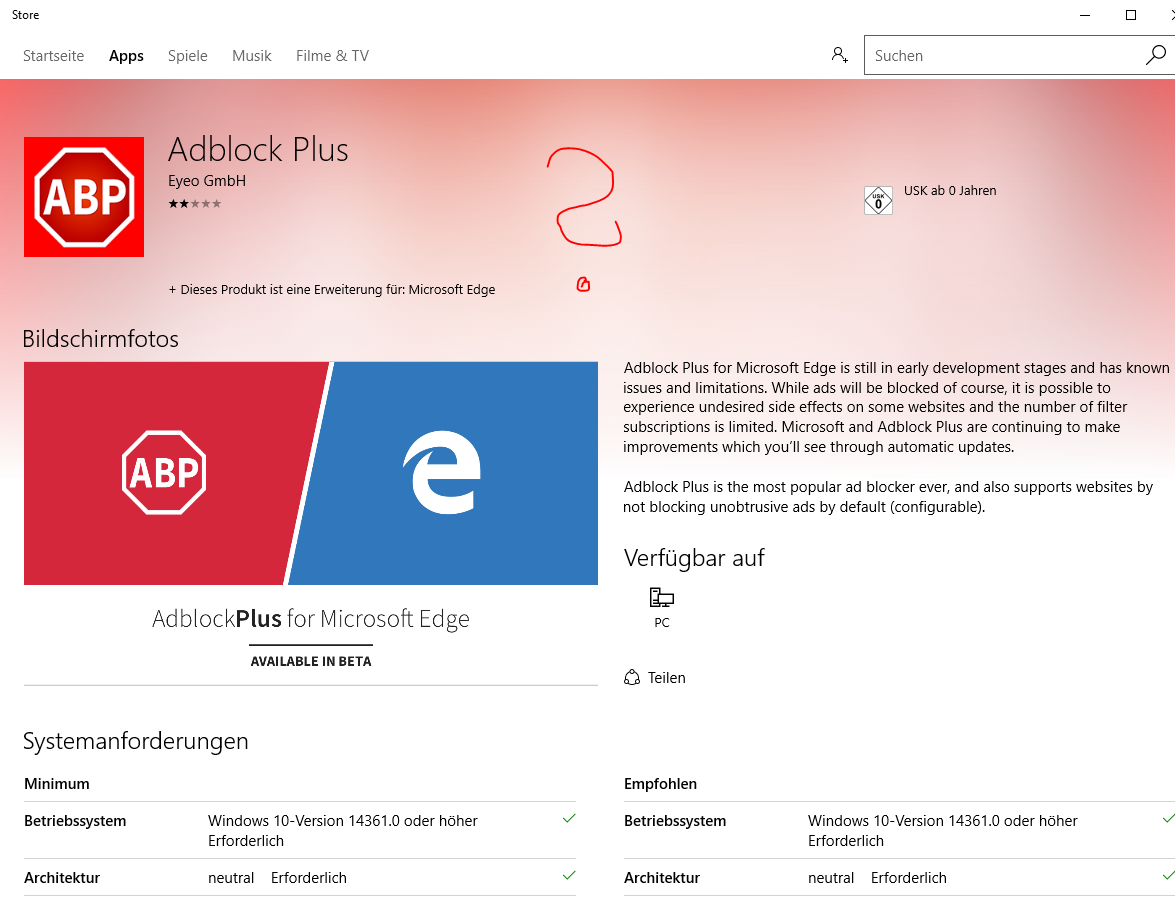Maximize the Store window
The width and height of the screenshot is (1175, 924).
(1131, 15)
